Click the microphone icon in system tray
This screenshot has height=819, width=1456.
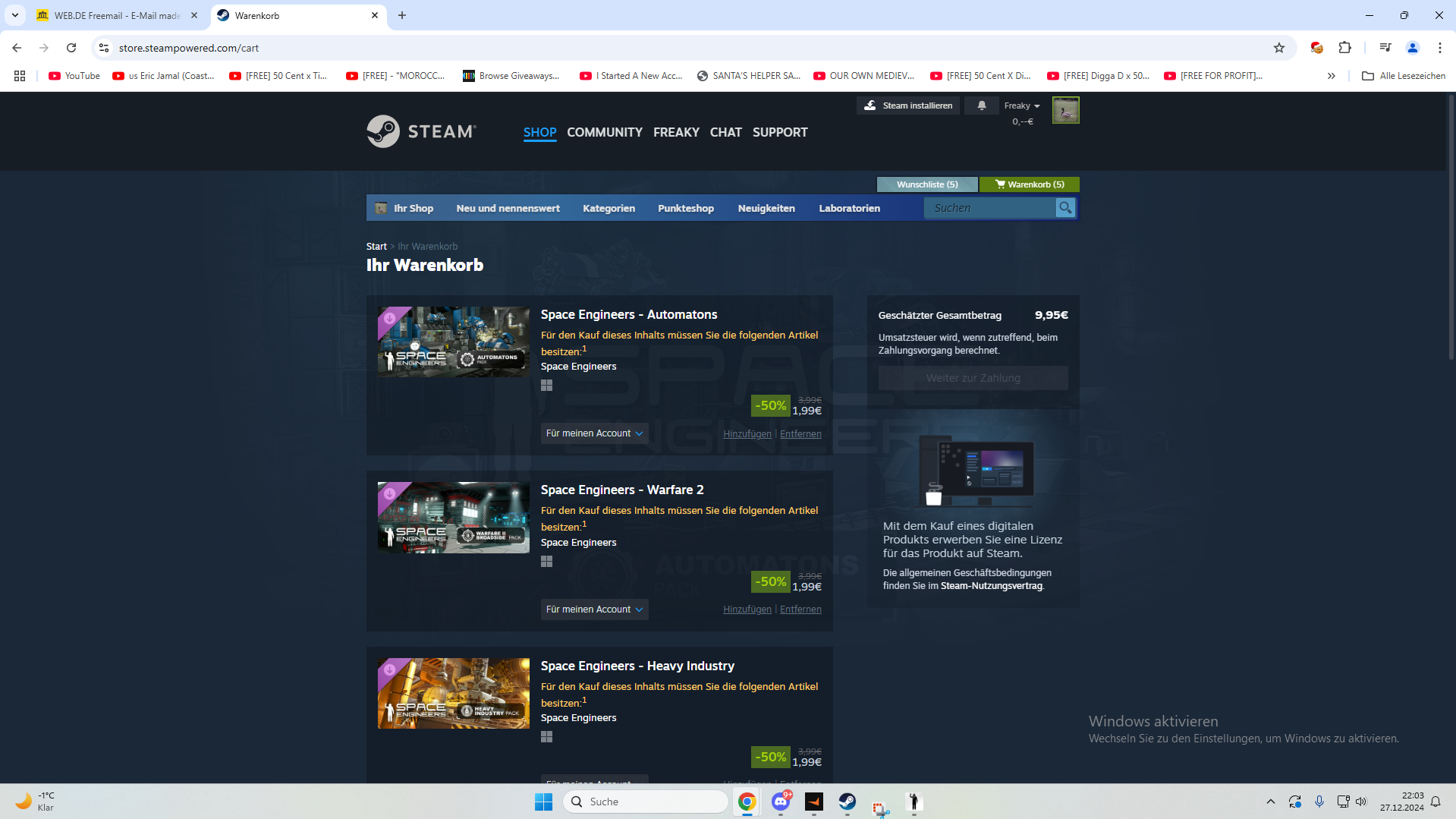[1319, 802]
